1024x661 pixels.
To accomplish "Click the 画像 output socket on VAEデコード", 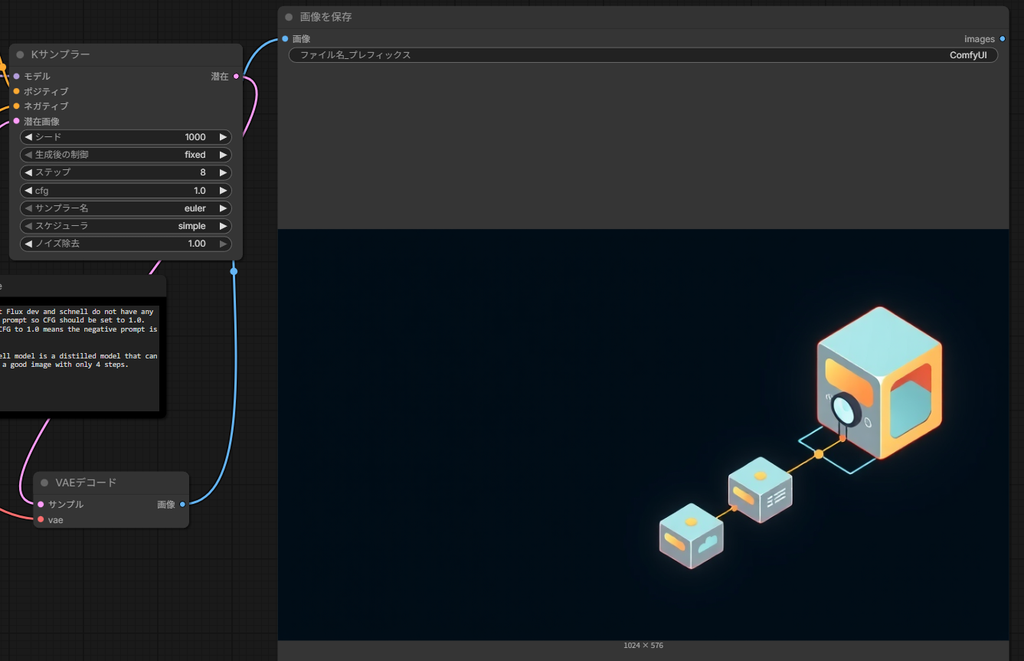I will [x=182, y=504].
